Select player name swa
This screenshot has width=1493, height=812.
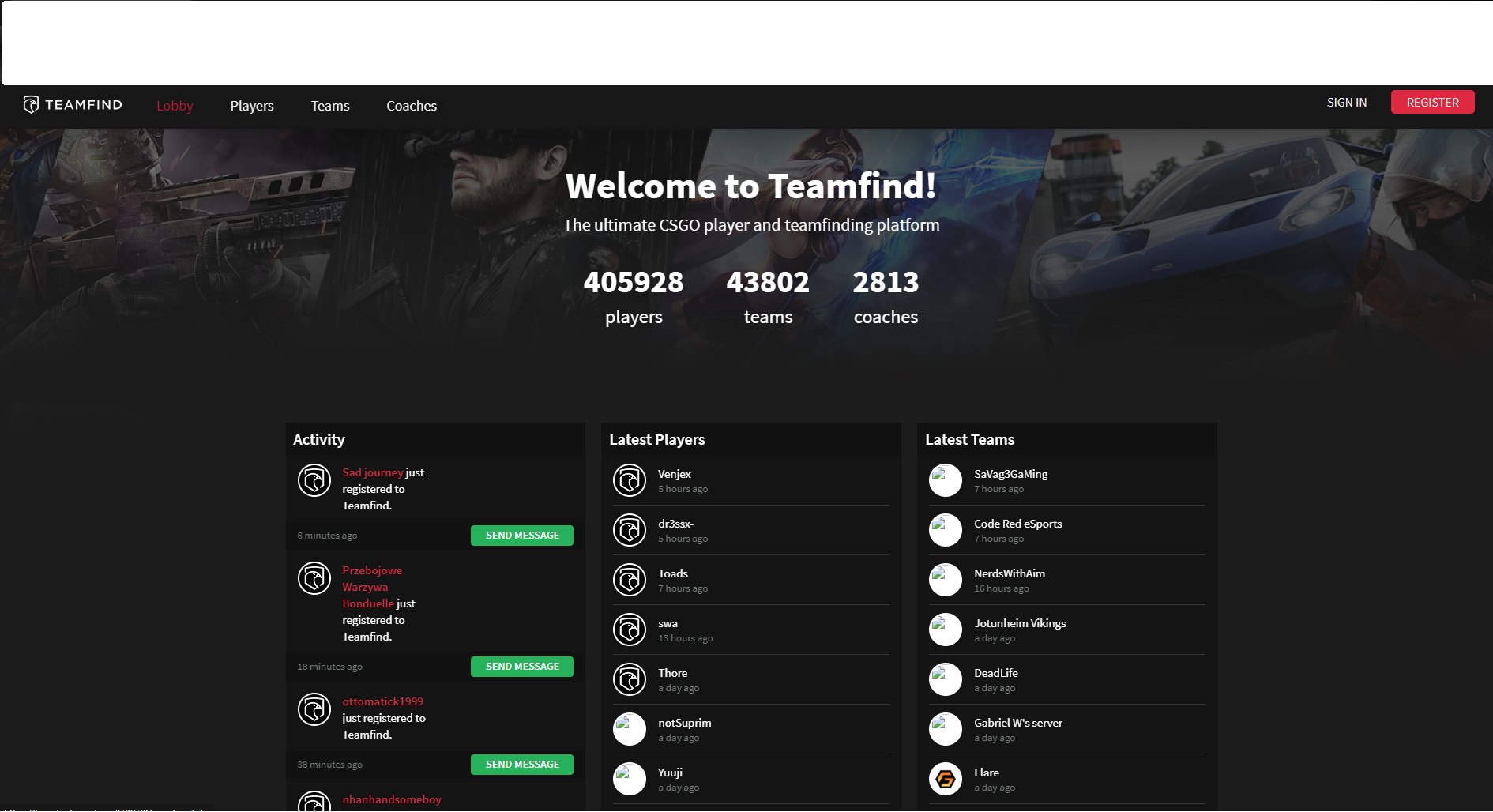668,623
